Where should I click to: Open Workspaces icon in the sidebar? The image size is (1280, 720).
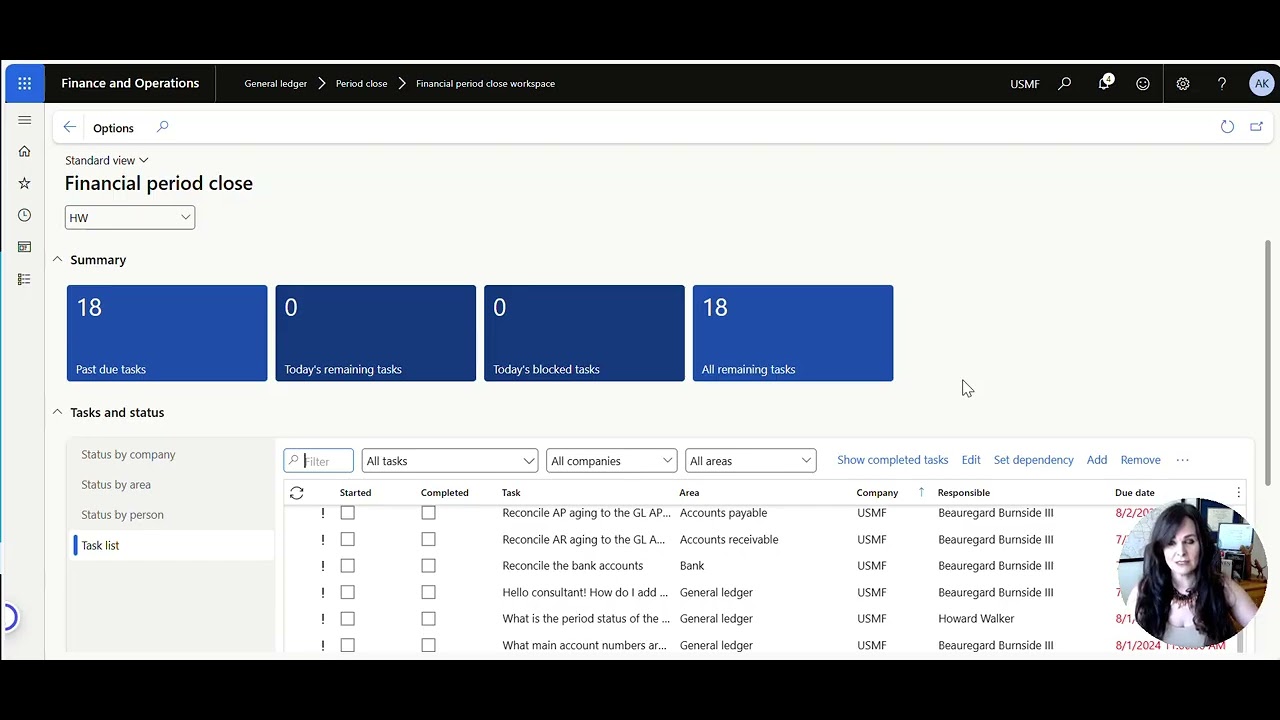click(24, 247)
